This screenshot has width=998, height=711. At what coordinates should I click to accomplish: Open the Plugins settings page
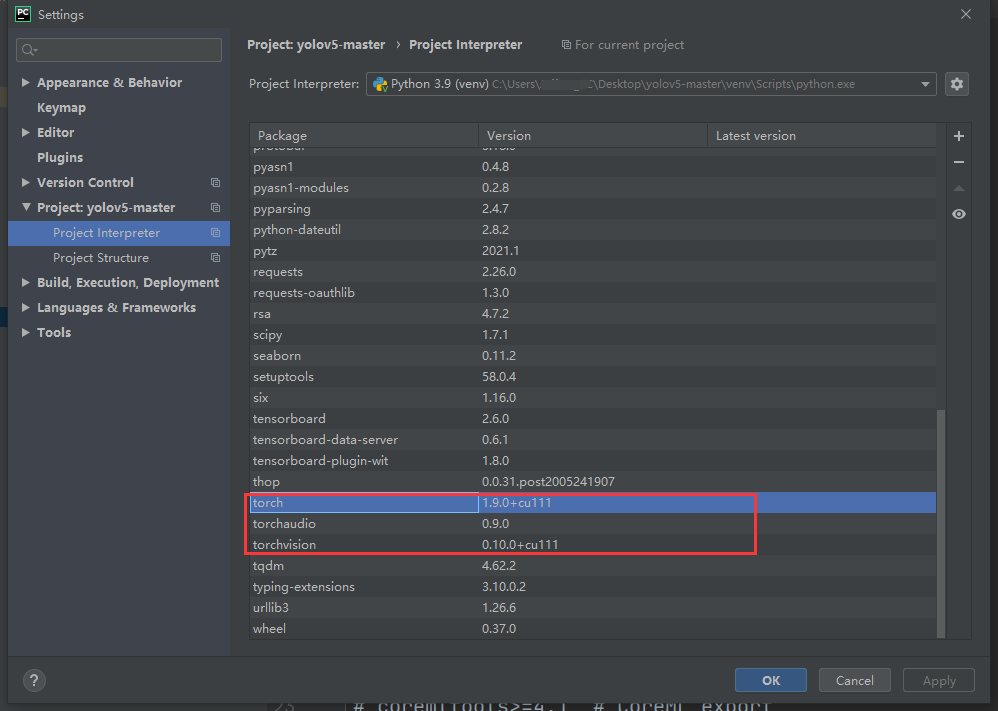(x=60, y=157)
